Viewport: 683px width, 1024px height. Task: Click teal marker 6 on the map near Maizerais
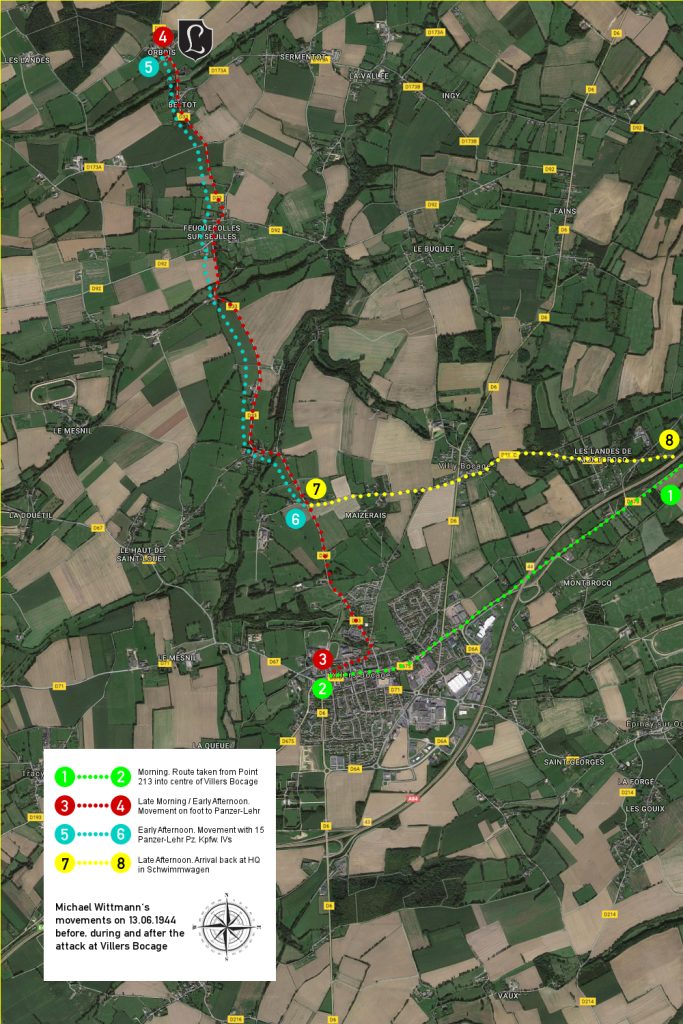296,519
